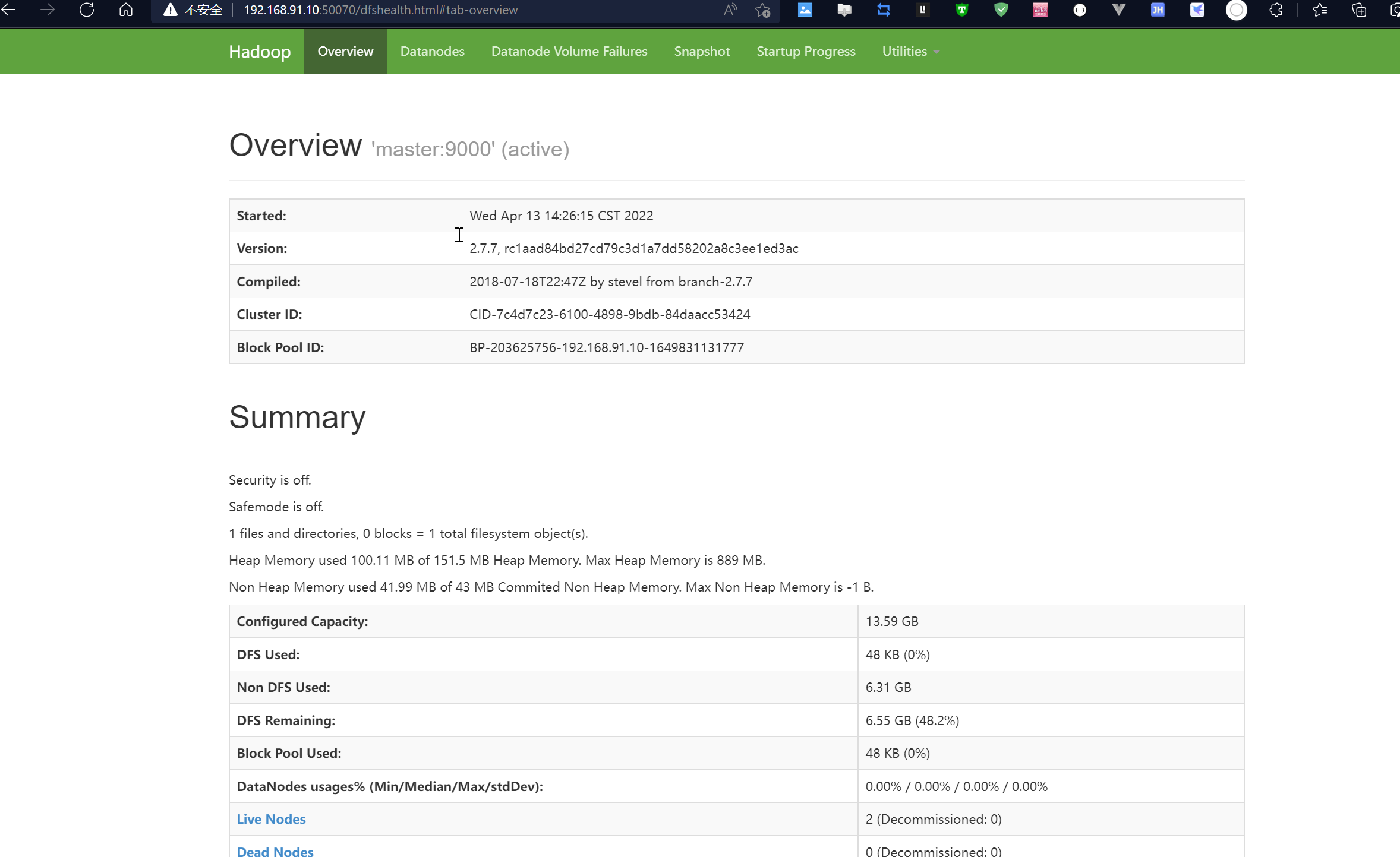Switch to the Datanodes tab
This screenshot has width=1400, height=857.
coord(432,51)
